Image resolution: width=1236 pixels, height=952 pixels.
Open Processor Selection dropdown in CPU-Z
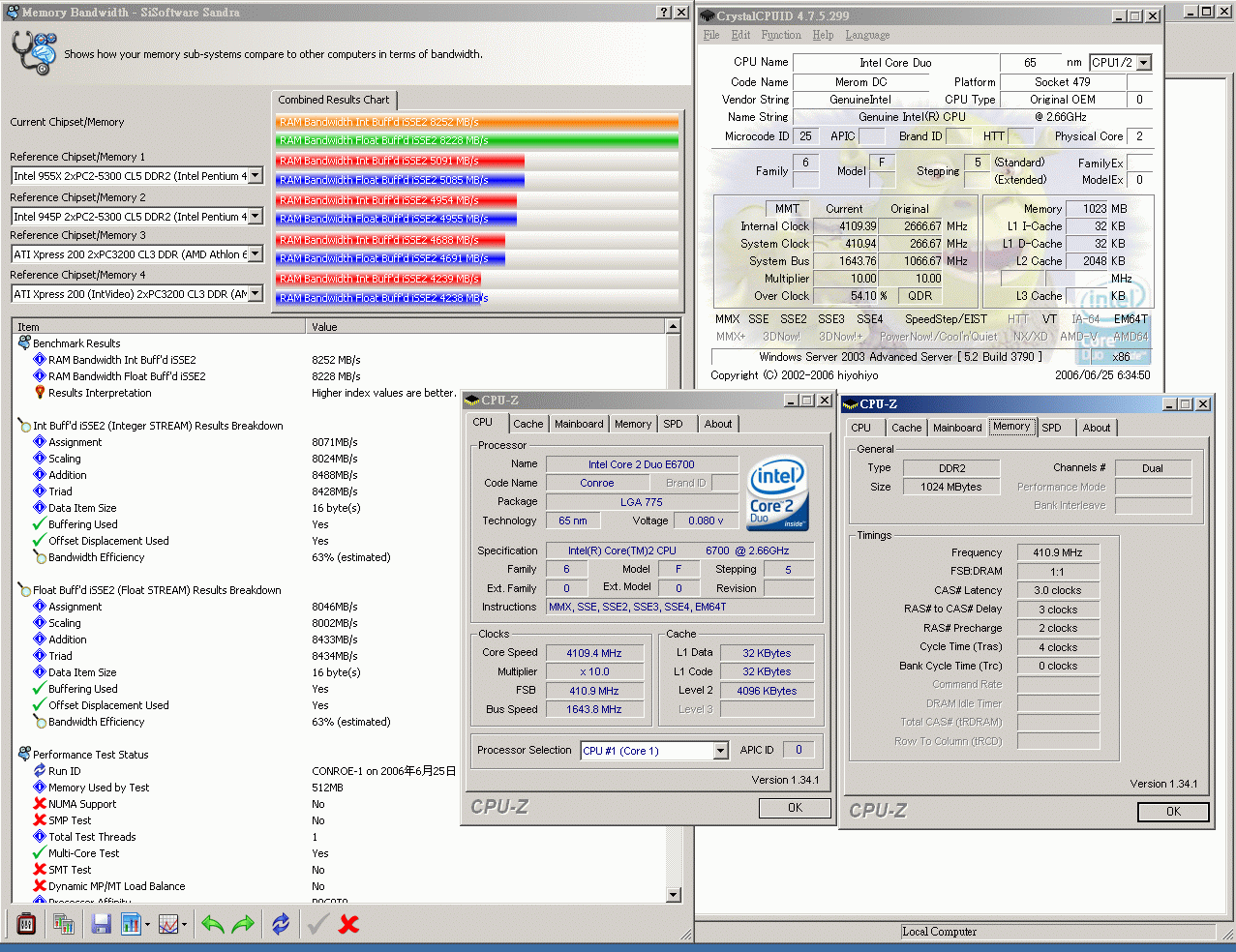(720, 751)
